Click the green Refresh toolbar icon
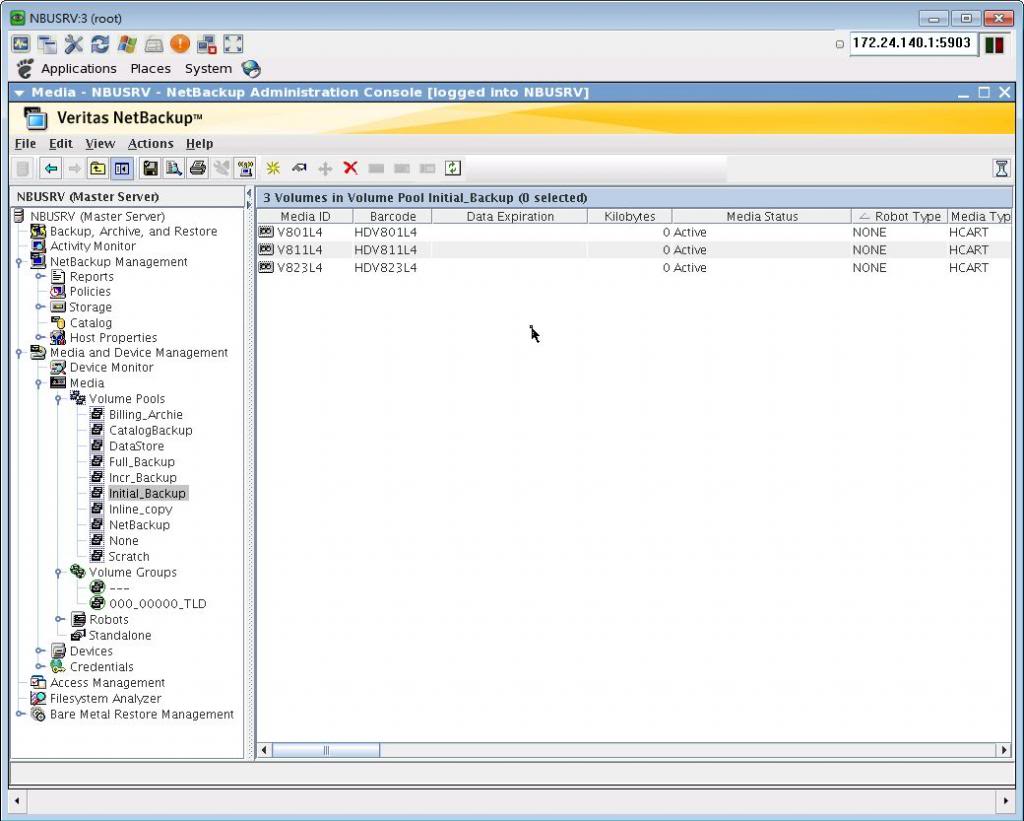The width and height of the screenshot is (1024, 821). [x=453, y=169]
